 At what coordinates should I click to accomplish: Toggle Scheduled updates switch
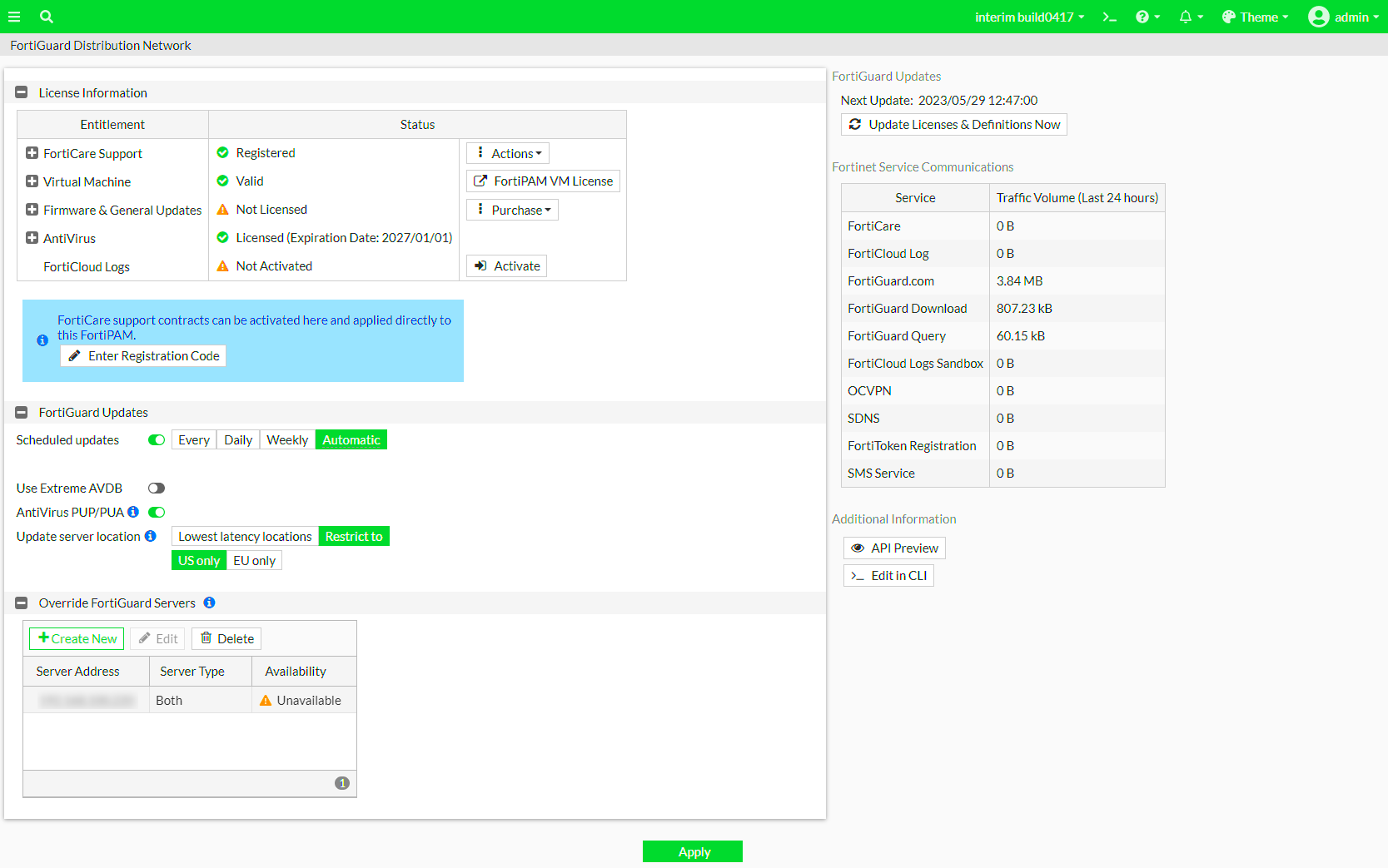157,439
